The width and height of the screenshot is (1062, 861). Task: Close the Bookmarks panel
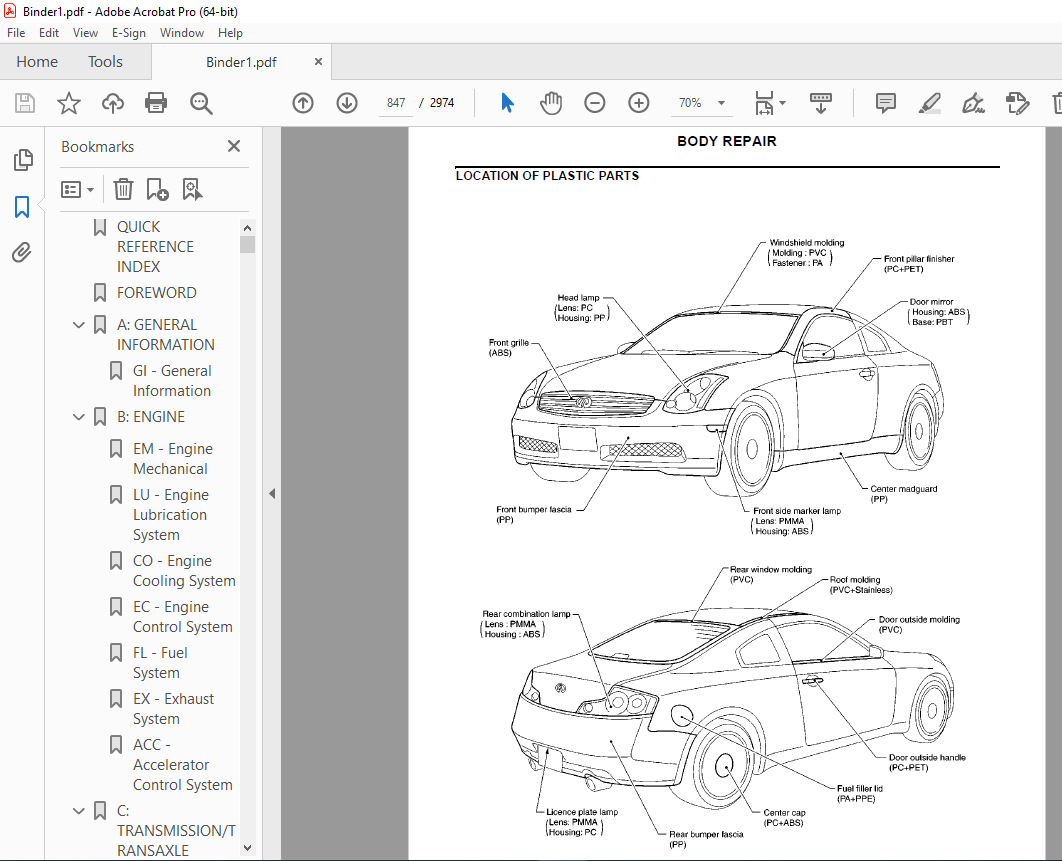coord(234,146)
